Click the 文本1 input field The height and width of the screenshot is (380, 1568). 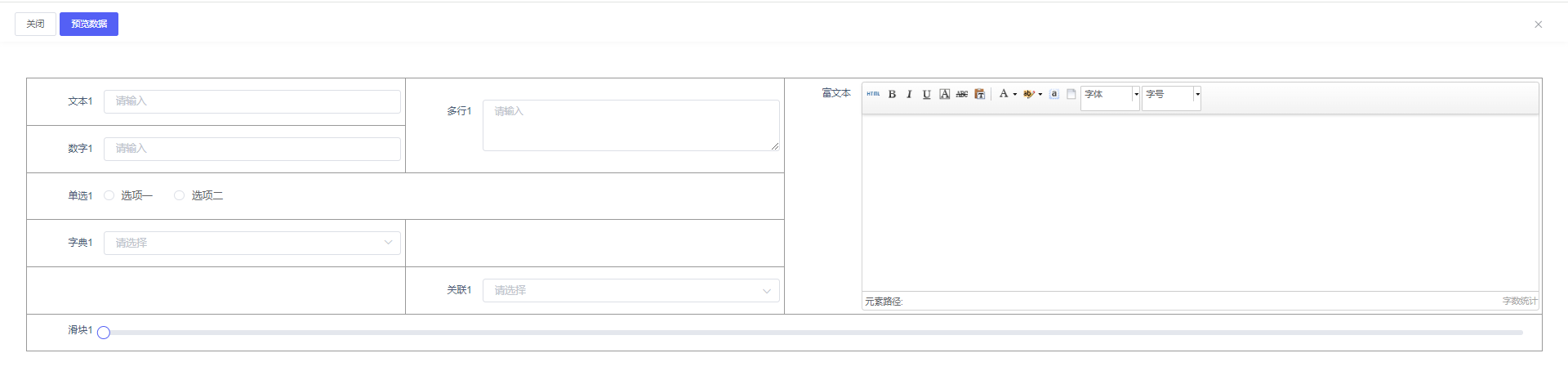(x=252, y=101)
